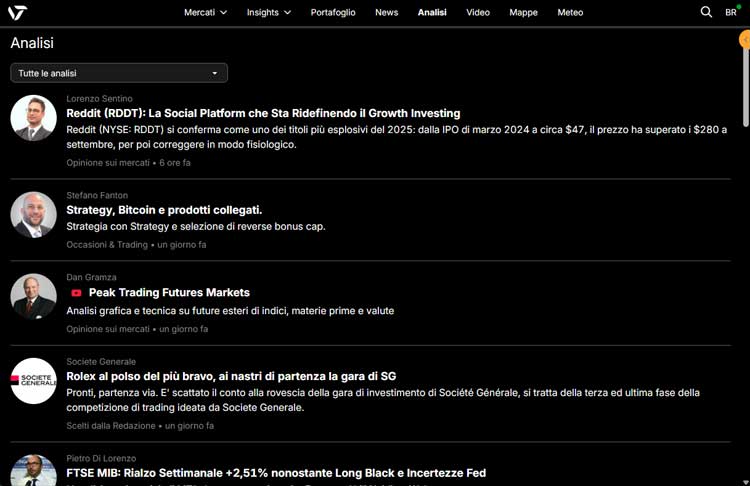The image size is (750, 486).
Task: Click the YouTube icon beside Peak Trading
Action: click(77, 293)
